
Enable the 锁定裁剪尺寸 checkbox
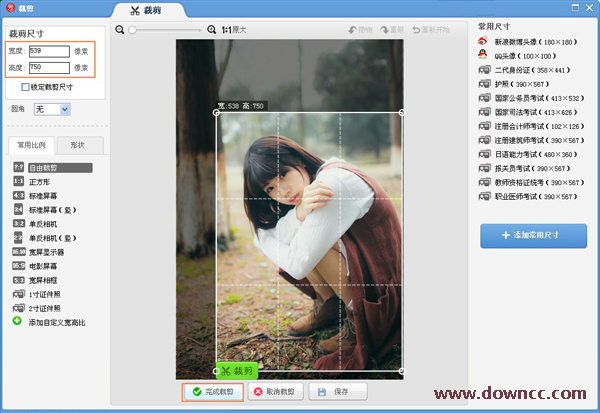coord(25,87)
